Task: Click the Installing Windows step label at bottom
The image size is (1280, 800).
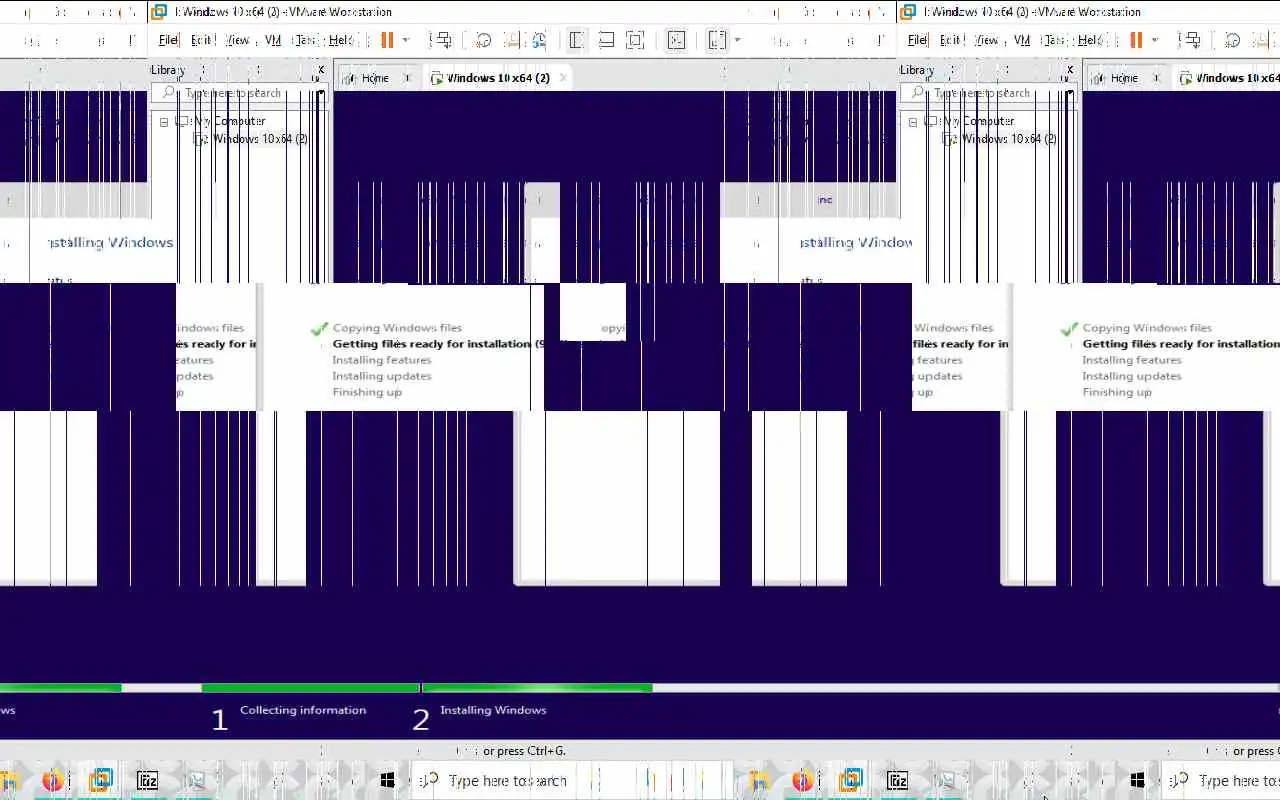Action: (493, 710)
